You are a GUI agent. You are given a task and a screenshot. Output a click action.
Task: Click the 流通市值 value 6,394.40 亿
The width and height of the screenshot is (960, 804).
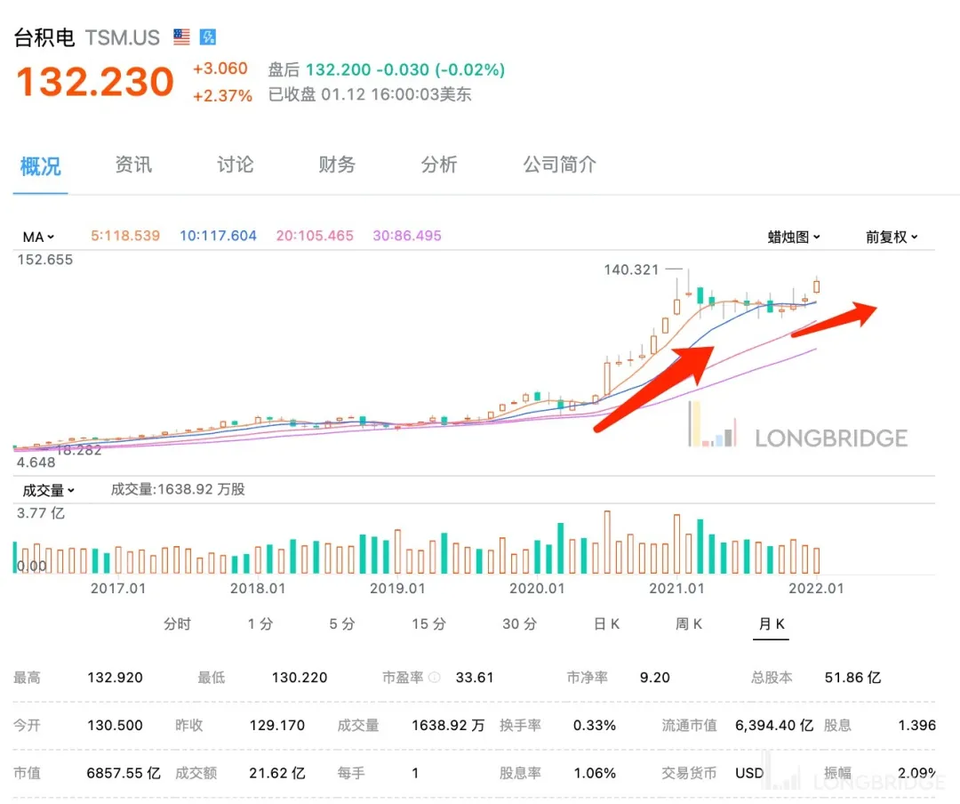point(774,726)
